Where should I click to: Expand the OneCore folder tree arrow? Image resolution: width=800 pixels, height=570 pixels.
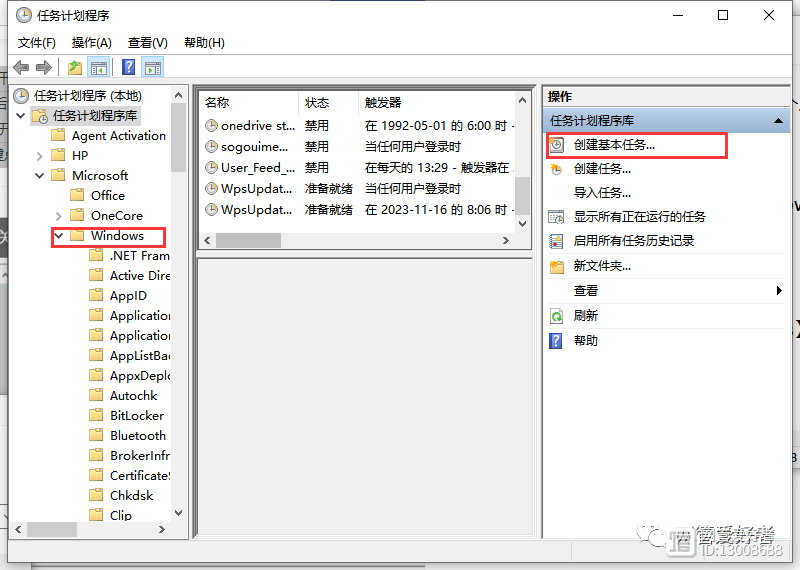58,216
